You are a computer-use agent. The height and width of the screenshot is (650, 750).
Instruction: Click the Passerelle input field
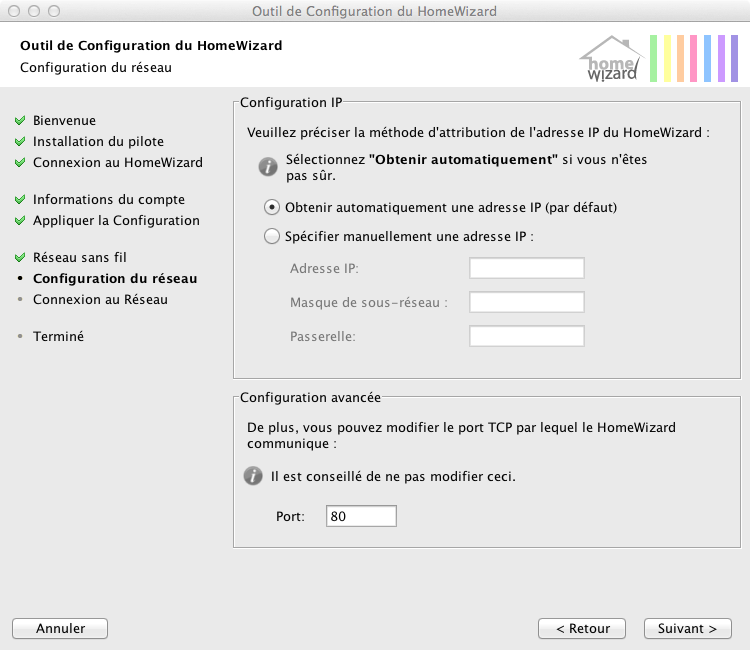point(526,336)
